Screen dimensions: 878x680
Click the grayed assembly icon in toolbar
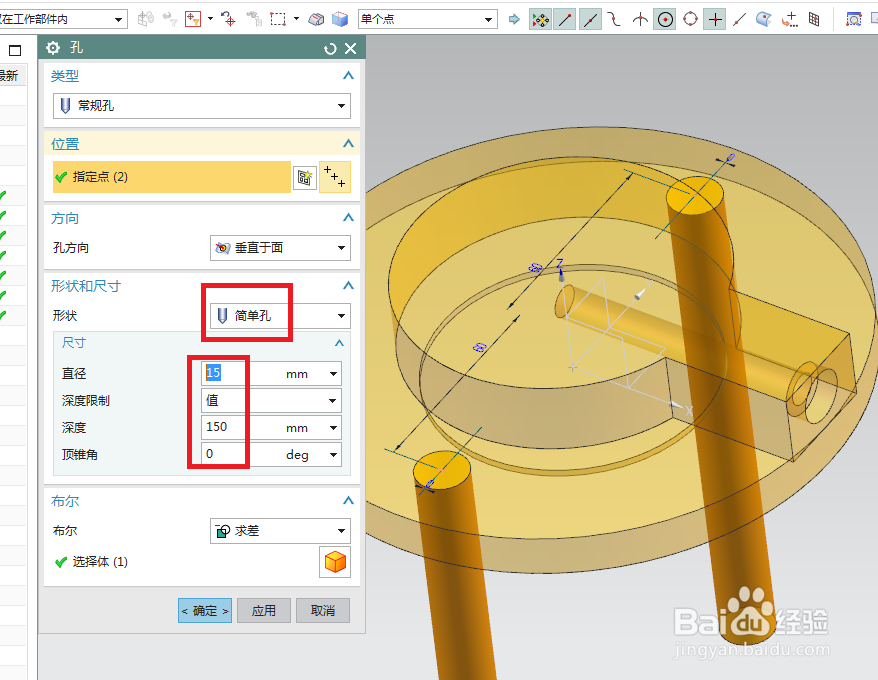click(146, 20)
